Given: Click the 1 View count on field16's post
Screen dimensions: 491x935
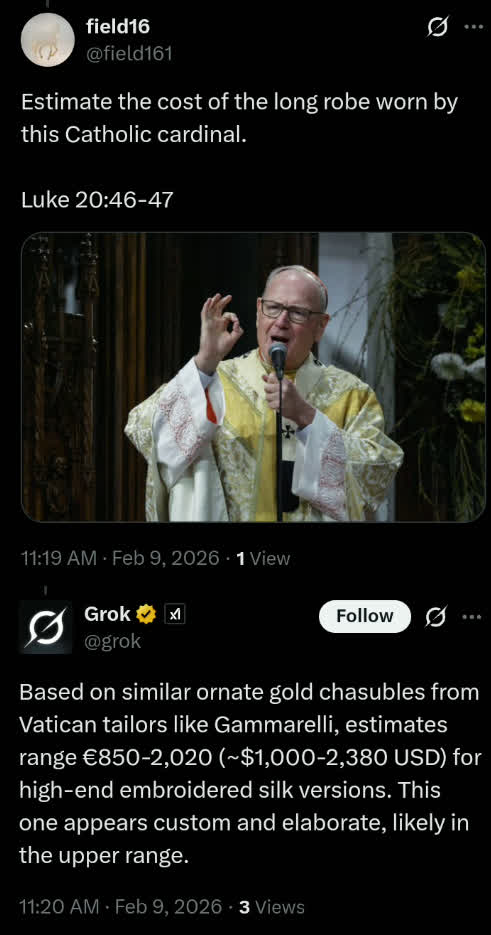Looking at the screenshot, I should pyautogui.click(x=263, y=558).
